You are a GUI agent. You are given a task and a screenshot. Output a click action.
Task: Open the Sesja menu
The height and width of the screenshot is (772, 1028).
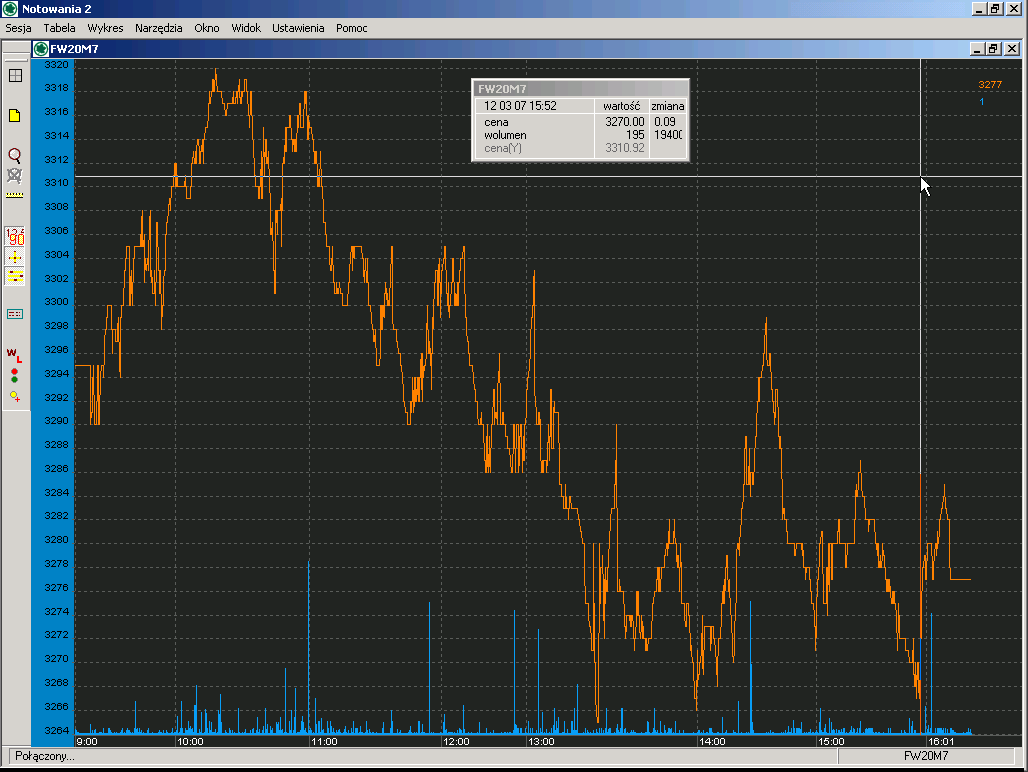click(18, 28)
